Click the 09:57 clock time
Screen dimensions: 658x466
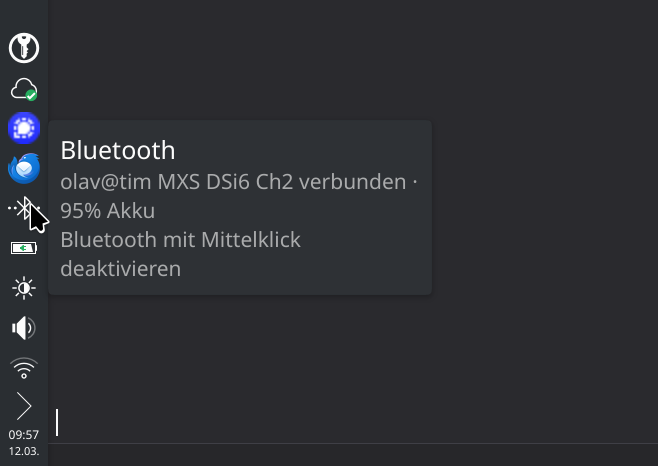pyautogui.click(x=24, y=435)
